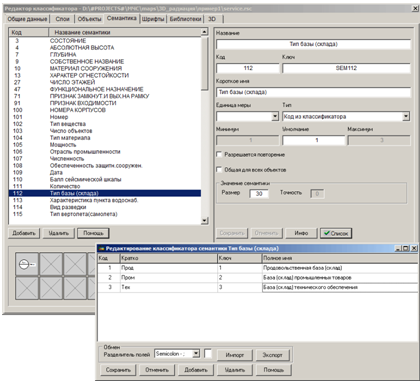Open the Библиотеки tab
The height and width of the screenshot is (381, 420).
click(x=185, y=19)
